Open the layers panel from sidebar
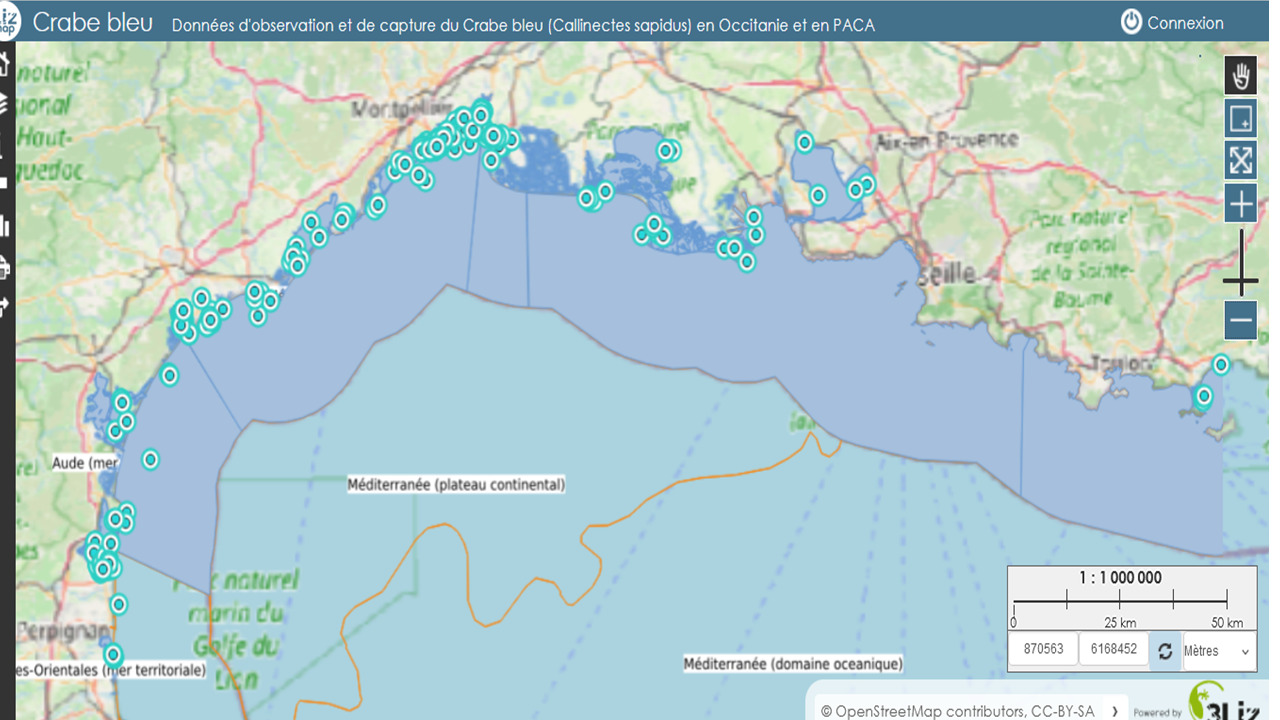This screenshot has width=1280, height=720. coord(4,103)
